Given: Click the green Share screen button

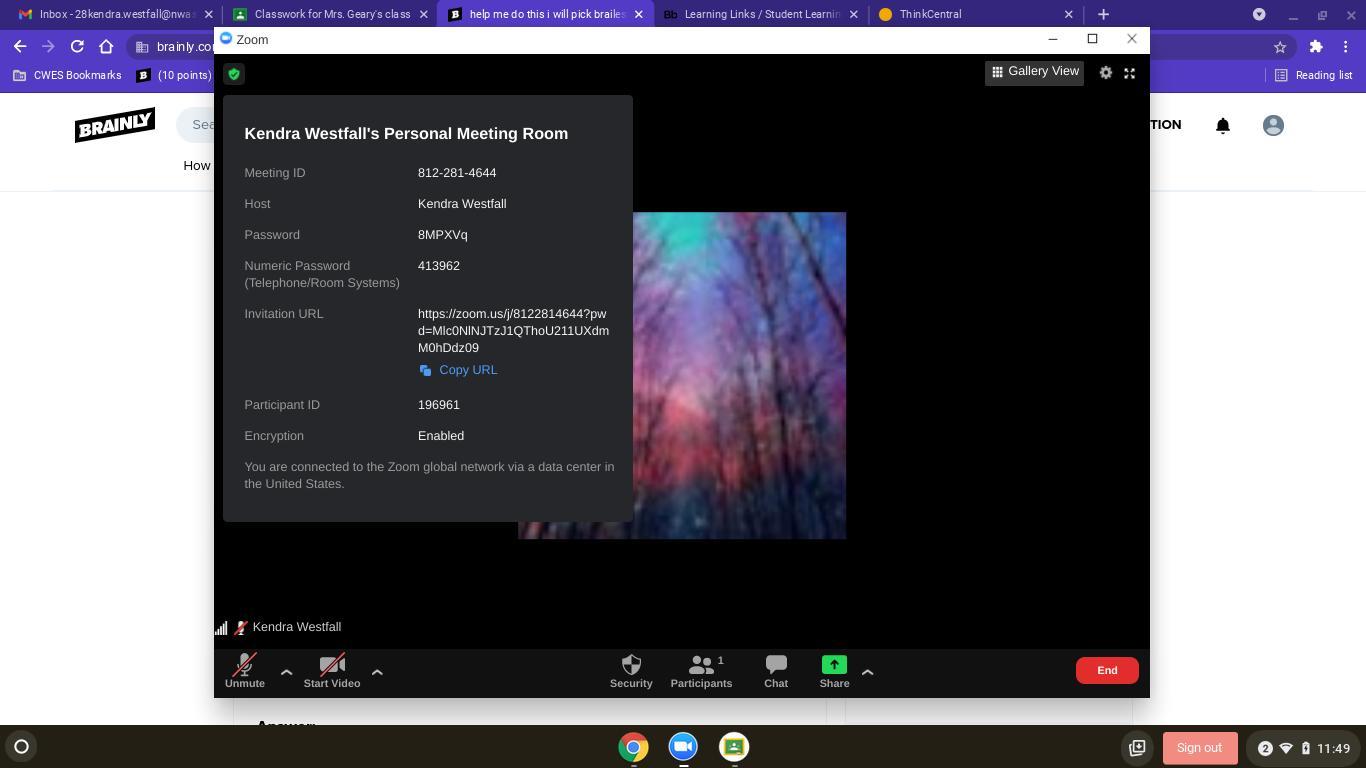Looking at the screenshot, I should click(x=834, y=671).
